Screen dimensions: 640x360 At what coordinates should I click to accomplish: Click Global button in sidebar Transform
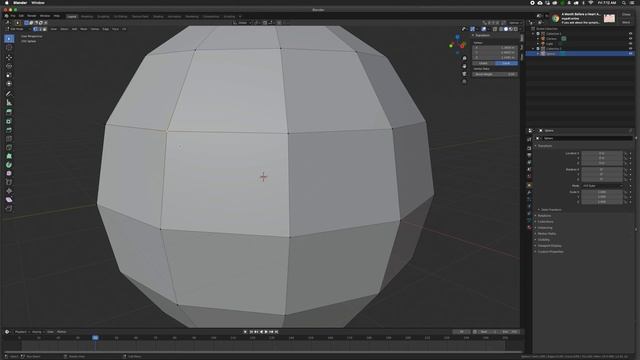[483, 63]
